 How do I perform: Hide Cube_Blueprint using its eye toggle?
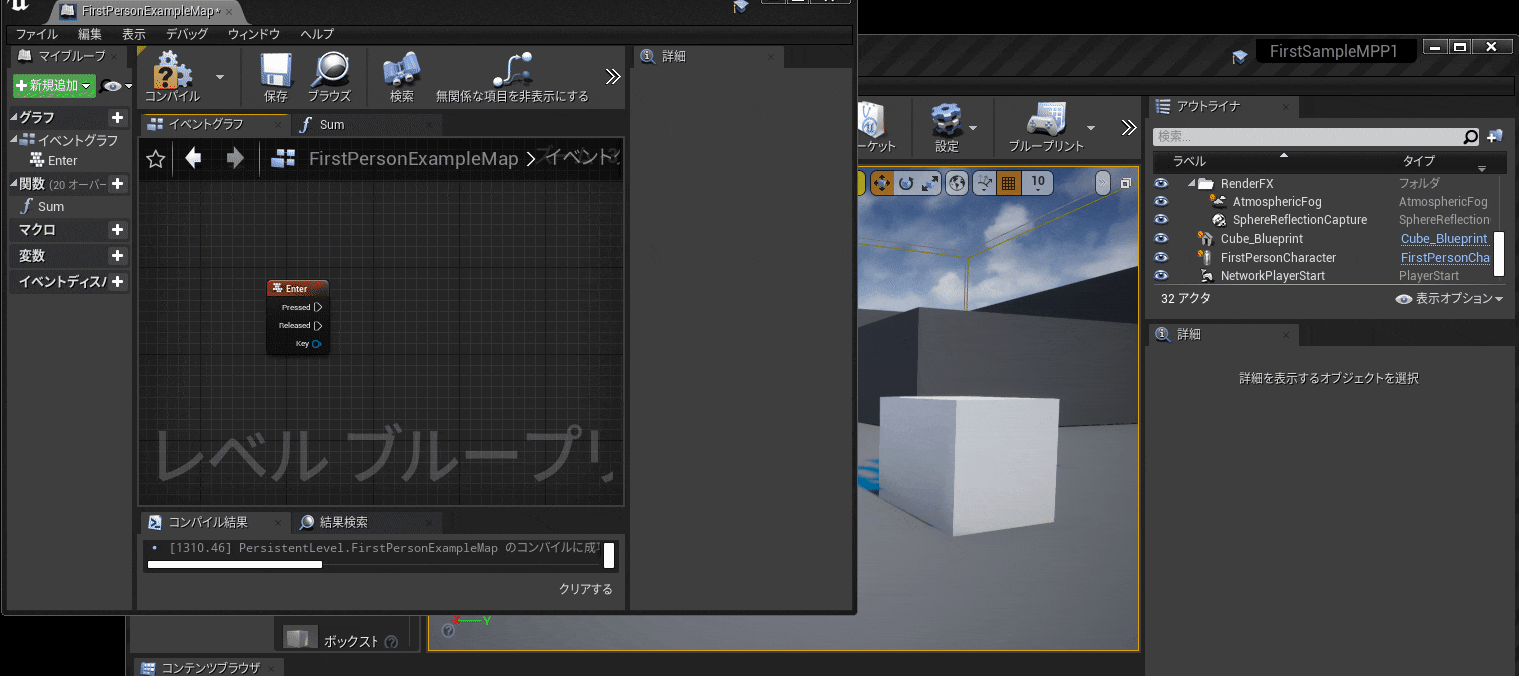point(1161,238)
